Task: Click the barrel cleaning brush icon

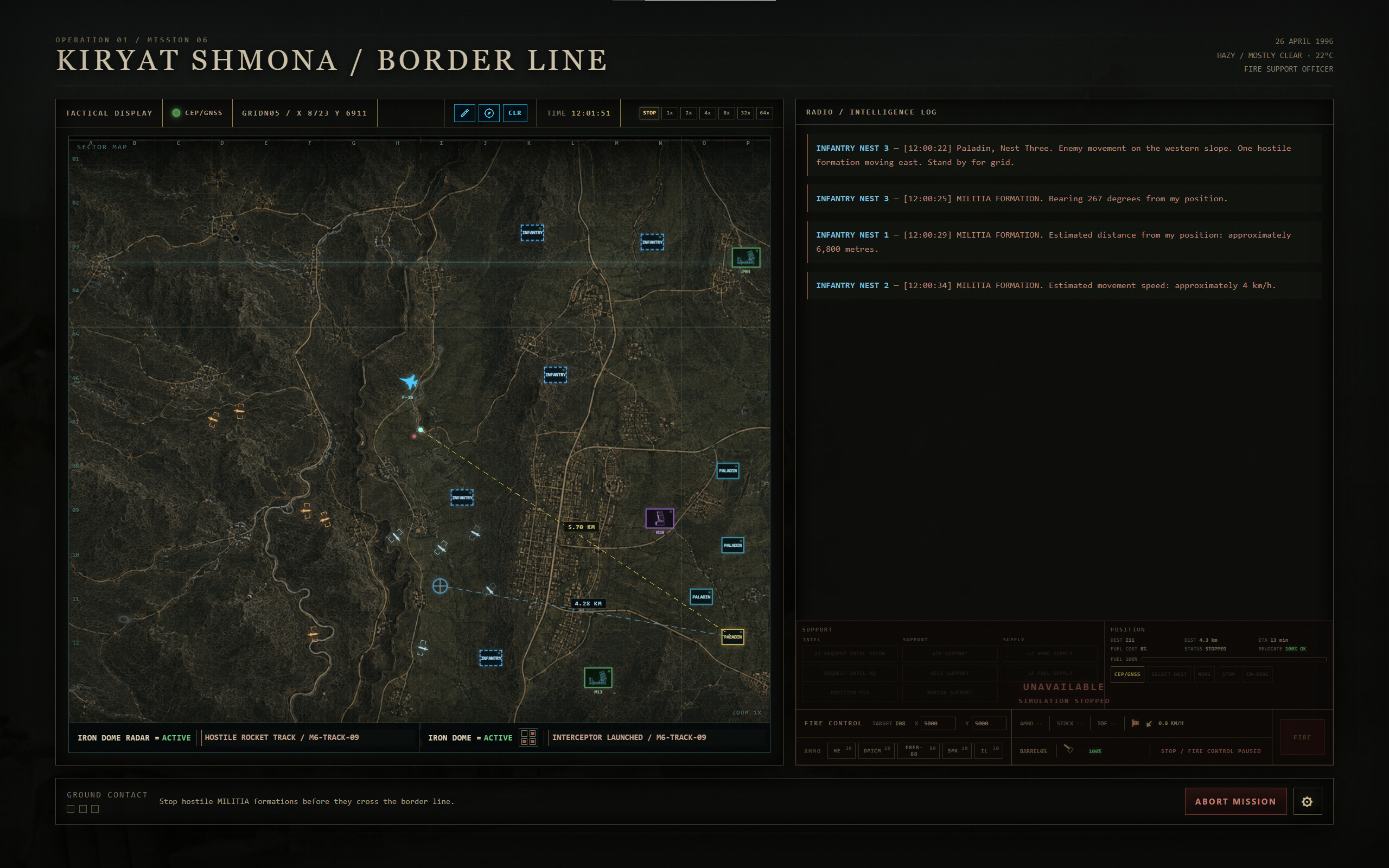Action: [x=1068, y=749]
